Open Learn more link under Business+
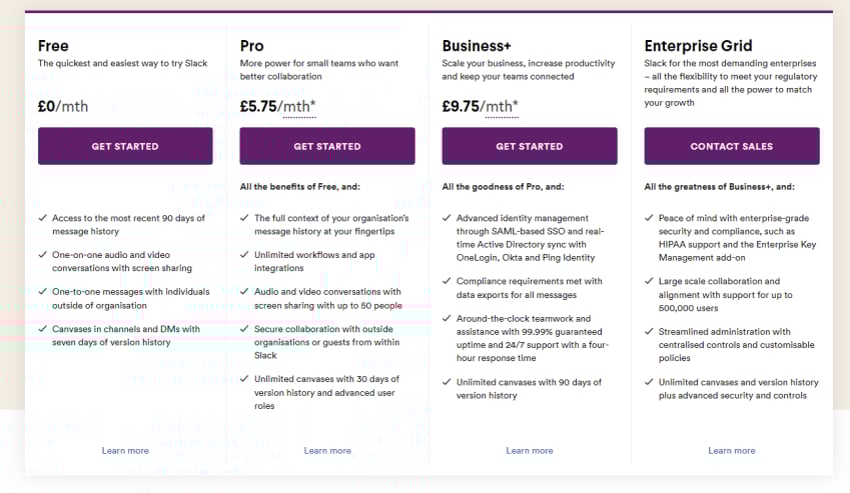Screen dimensions: 850x493 [530, 451]
